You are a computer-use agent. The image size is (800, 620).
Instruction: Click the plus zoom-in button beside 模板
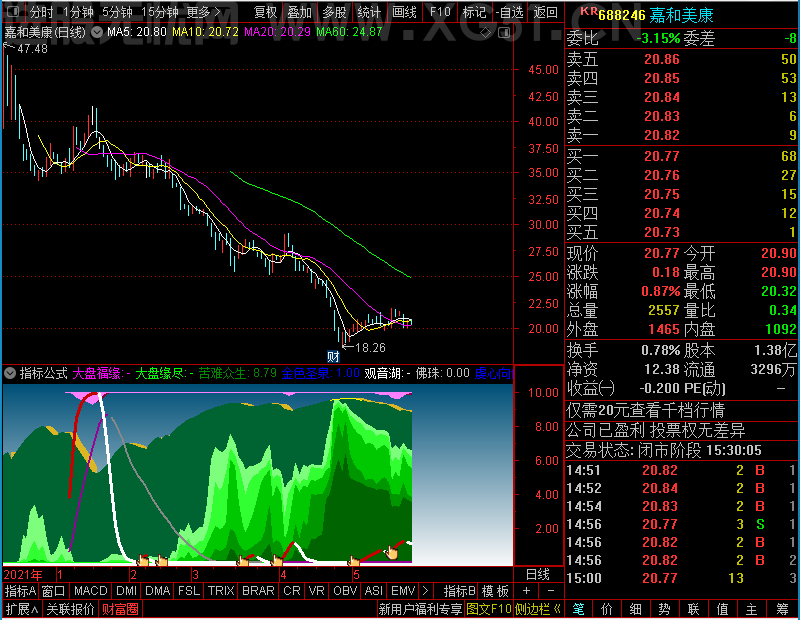527,591
